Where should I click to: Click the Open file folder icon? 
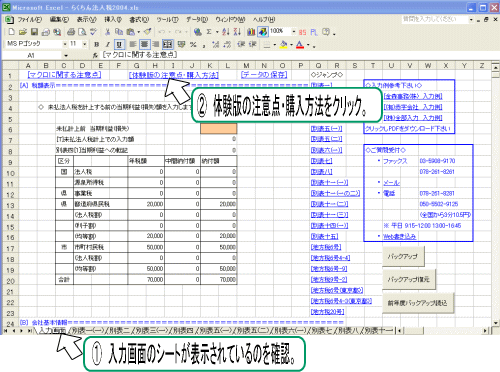[x=23, y=32]
